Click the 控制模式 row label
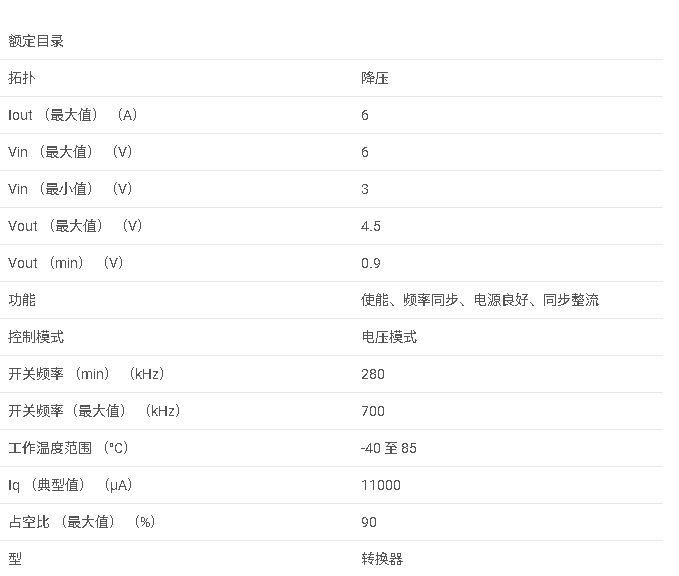 click(36, 337)
